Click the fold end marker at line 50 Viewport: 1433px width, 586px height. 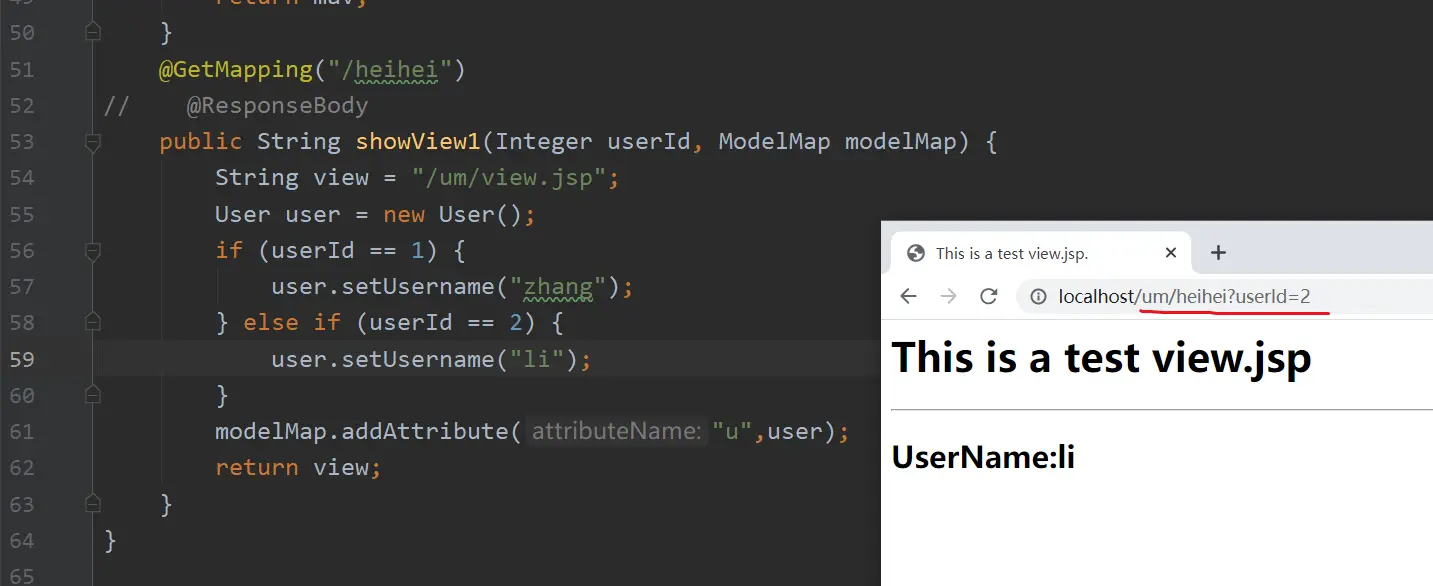(93, 33)
